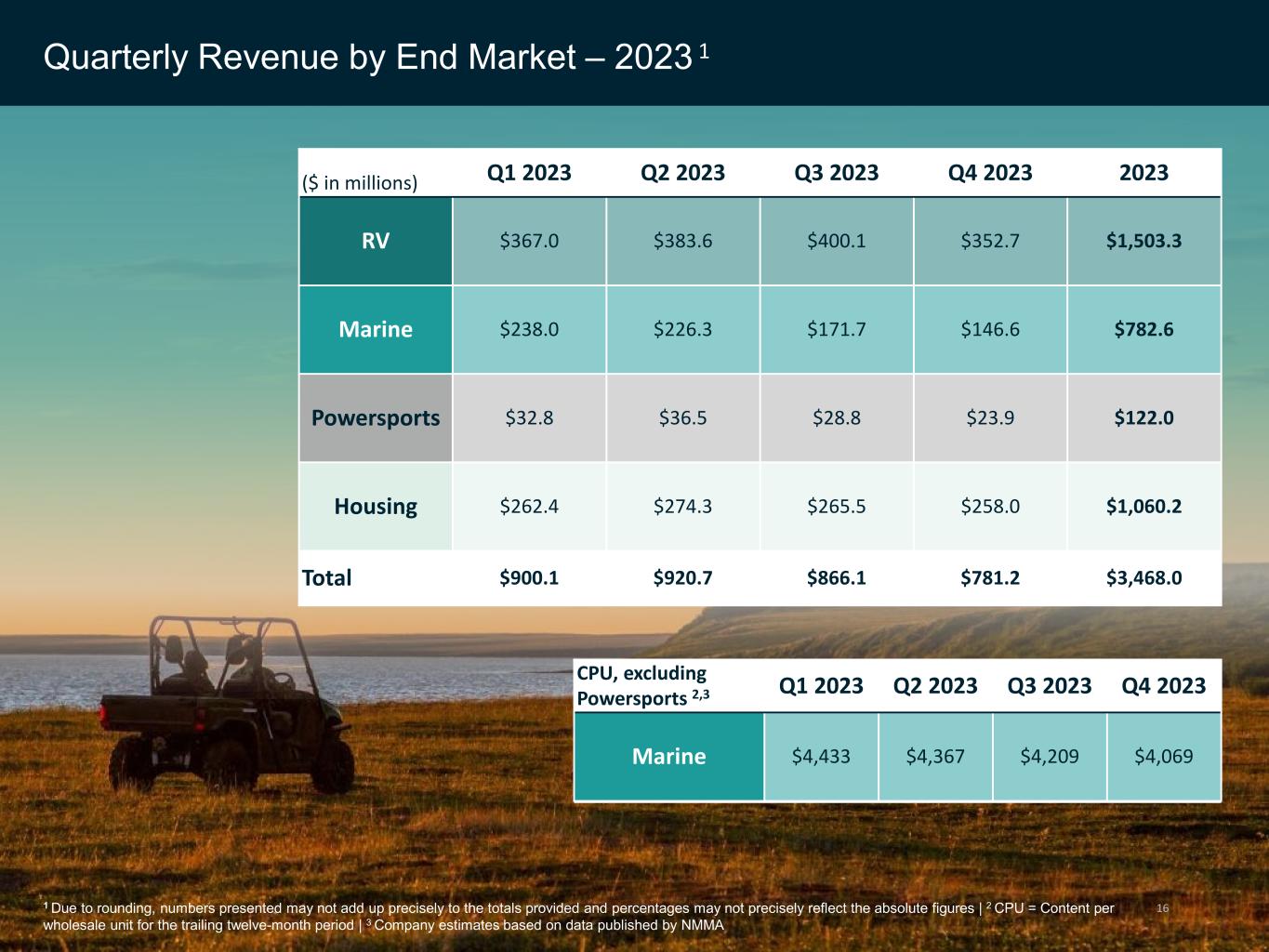The height and width of the screenshot is (952, 1269).
Task: Select the grand total $3,468.0 cell
Action: (x=1143, y=577)
